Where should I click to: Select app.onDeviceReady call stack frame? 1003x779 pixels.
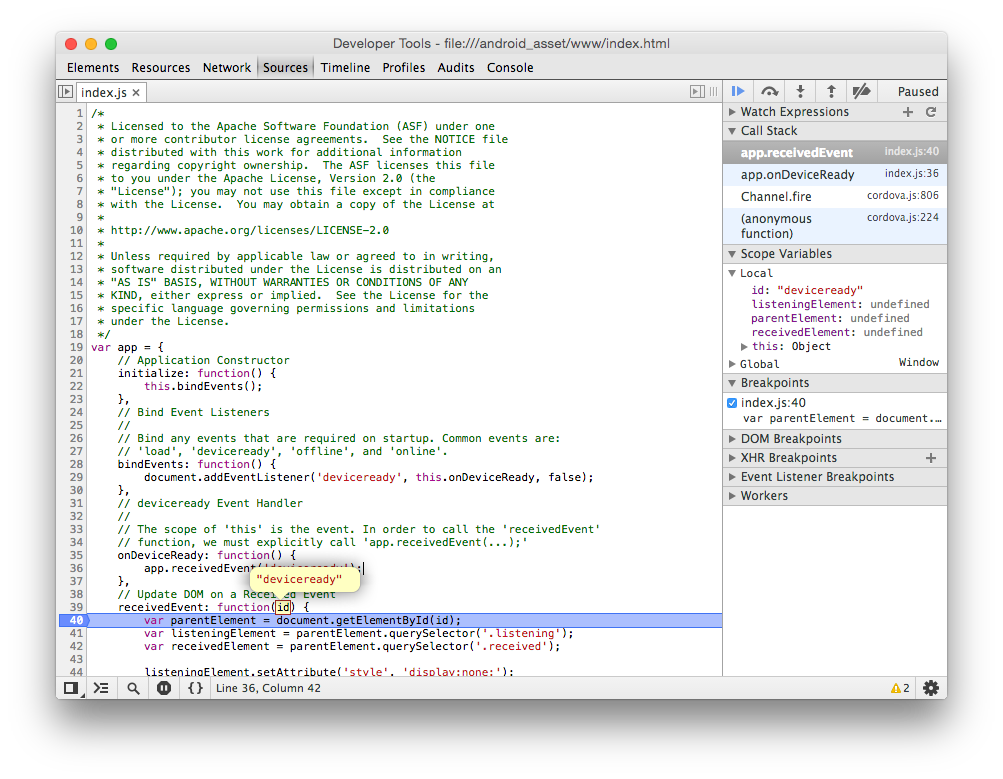click(x=835, y=174)
